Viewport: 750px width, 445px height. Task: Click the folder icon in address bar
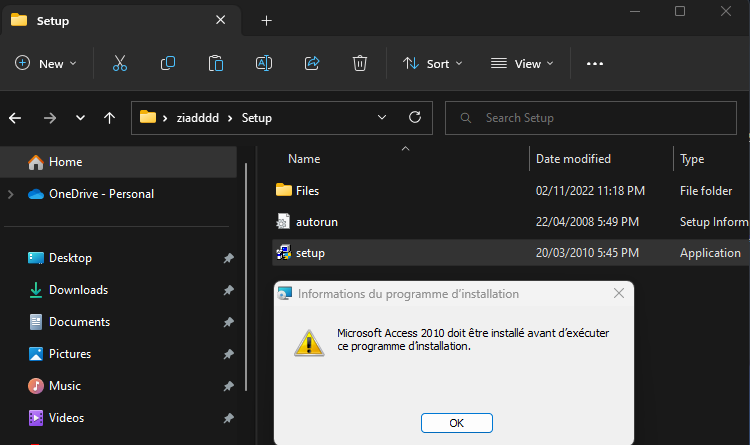point(148,117)
